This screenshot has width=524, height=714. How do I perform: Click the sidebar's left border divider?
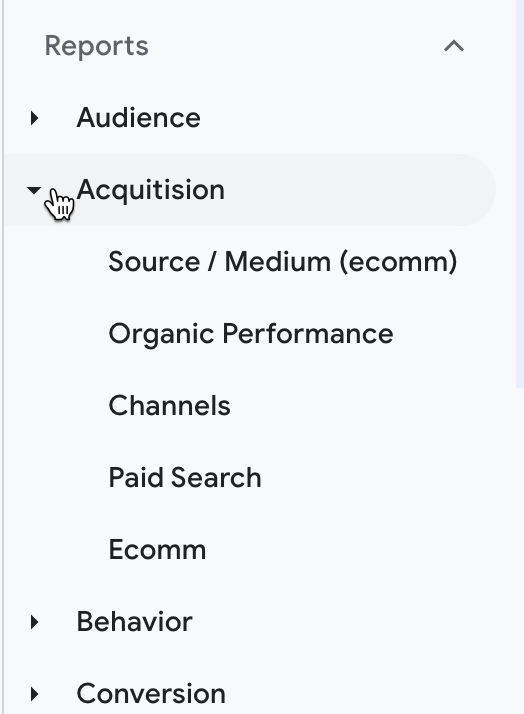[x=3, y=357]
